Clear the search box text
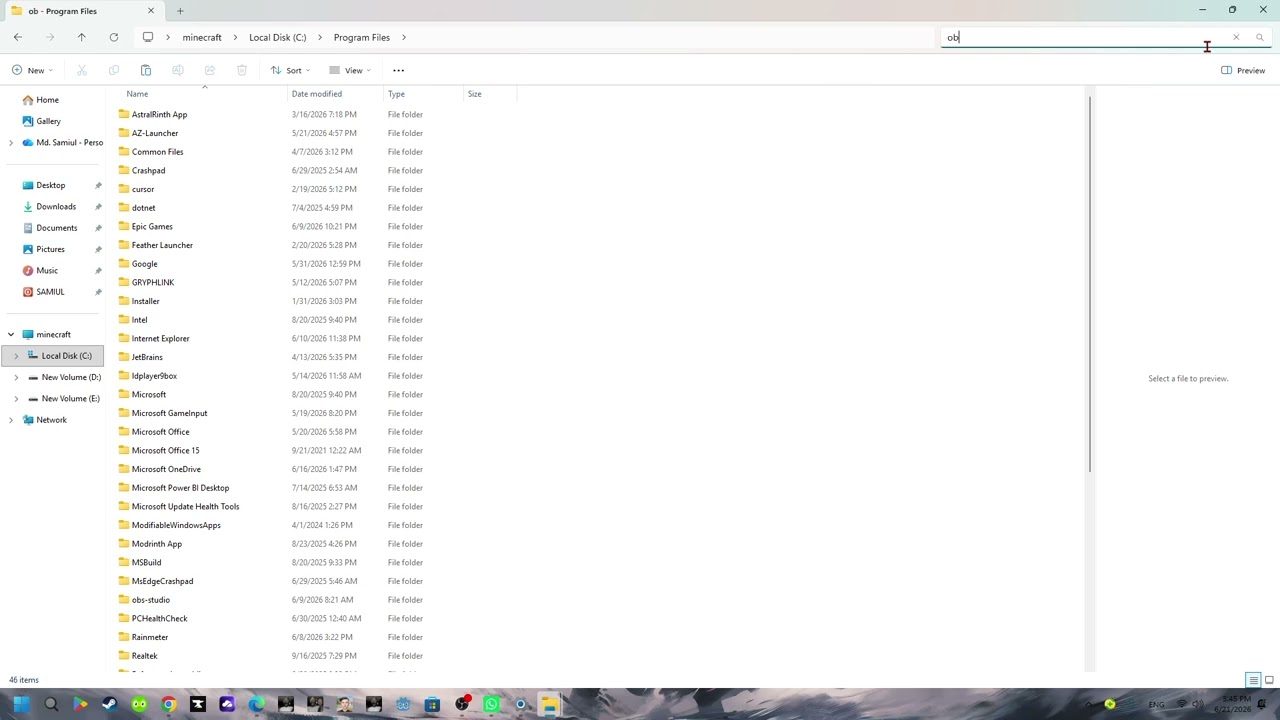This screenshot has width=1280, height=720. pyautogui.click(x=1236, y=37)
